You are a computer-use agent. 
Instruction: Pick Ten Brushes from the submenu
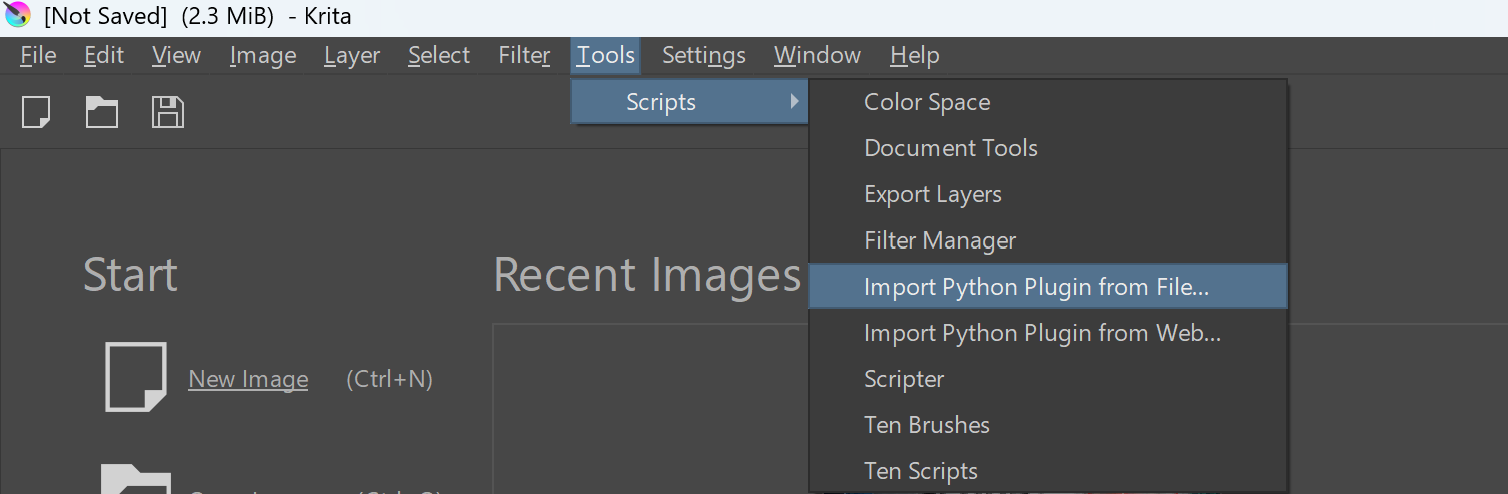926,425
